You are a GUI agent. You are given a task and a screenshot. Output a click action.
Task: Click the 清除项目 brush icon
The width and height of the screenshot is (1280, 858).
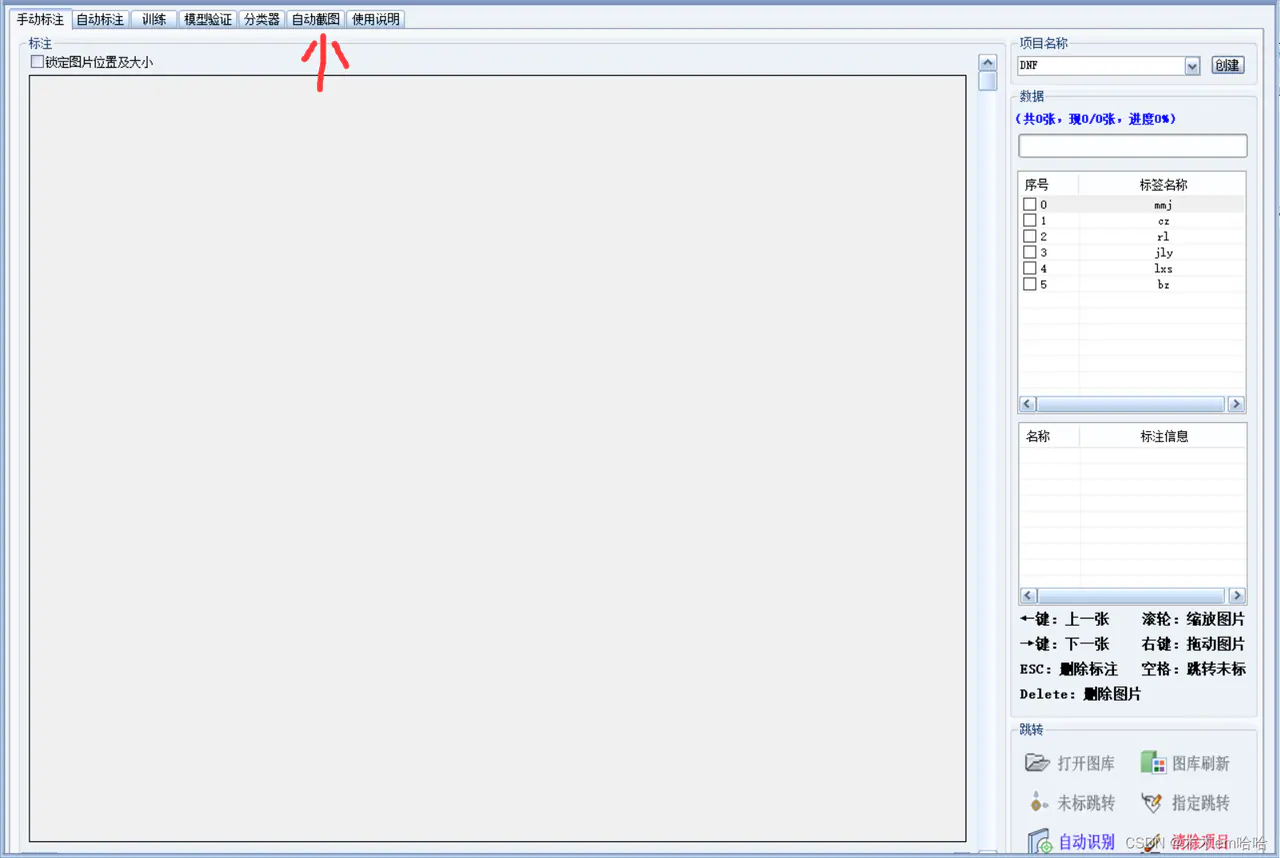[1153, 842]
